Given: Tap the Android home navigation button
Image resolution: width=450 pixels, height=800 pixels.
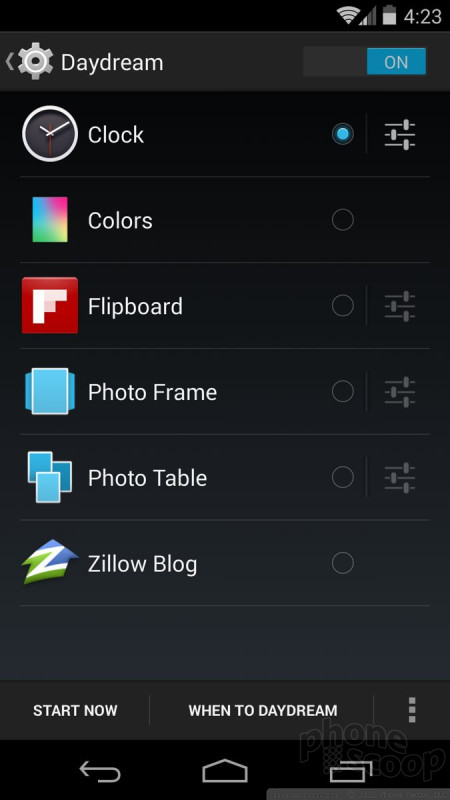Looking at the screenshot, I should click(224, 770).
